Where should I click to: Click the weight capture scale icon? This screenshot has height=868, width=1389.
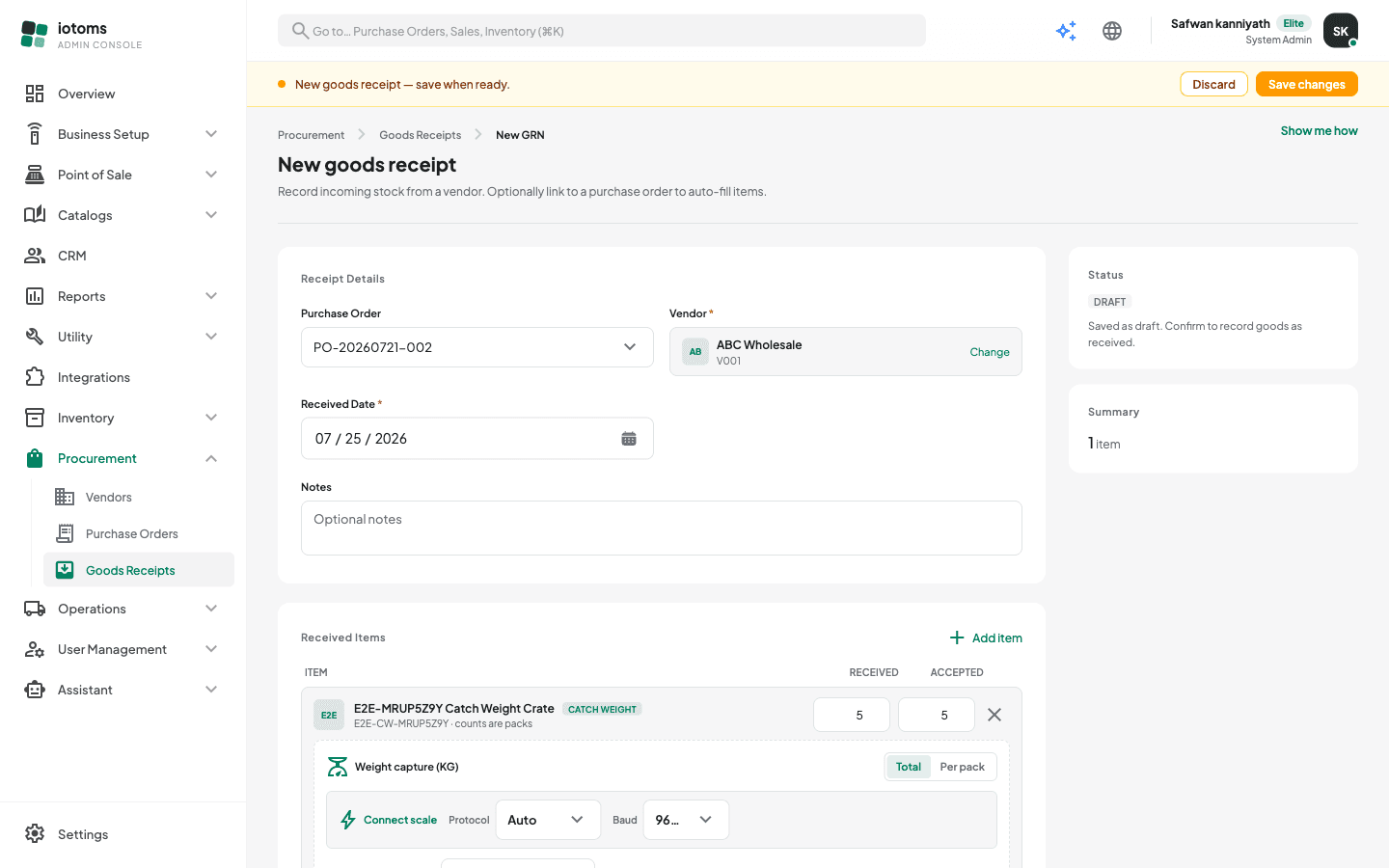pyautogui.click(x=338, y=767)
